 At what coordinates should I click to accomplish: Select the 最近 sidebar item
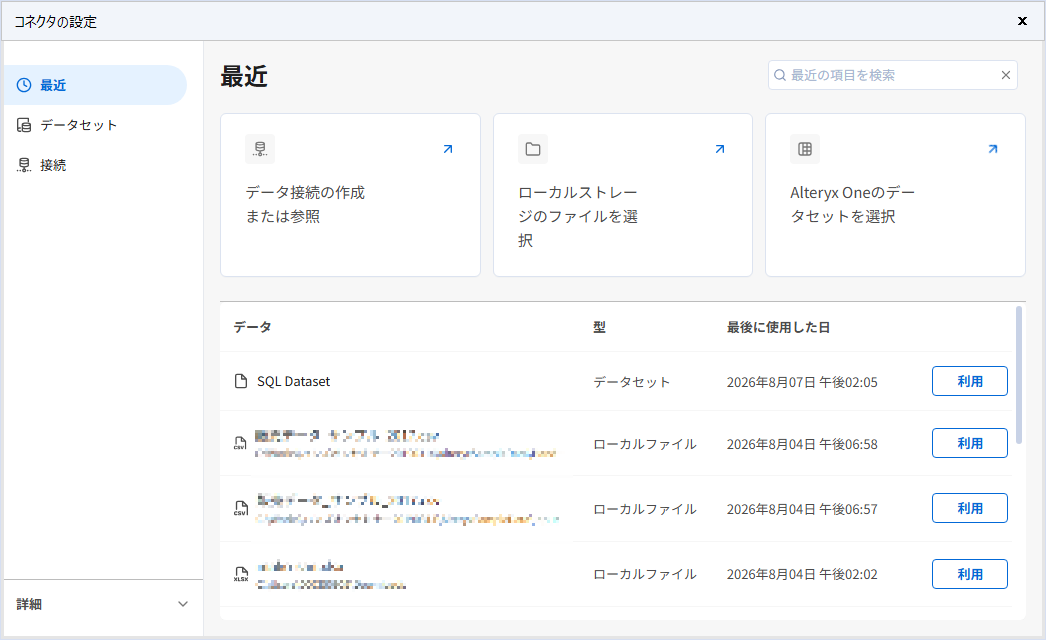(x=95, y=85)
